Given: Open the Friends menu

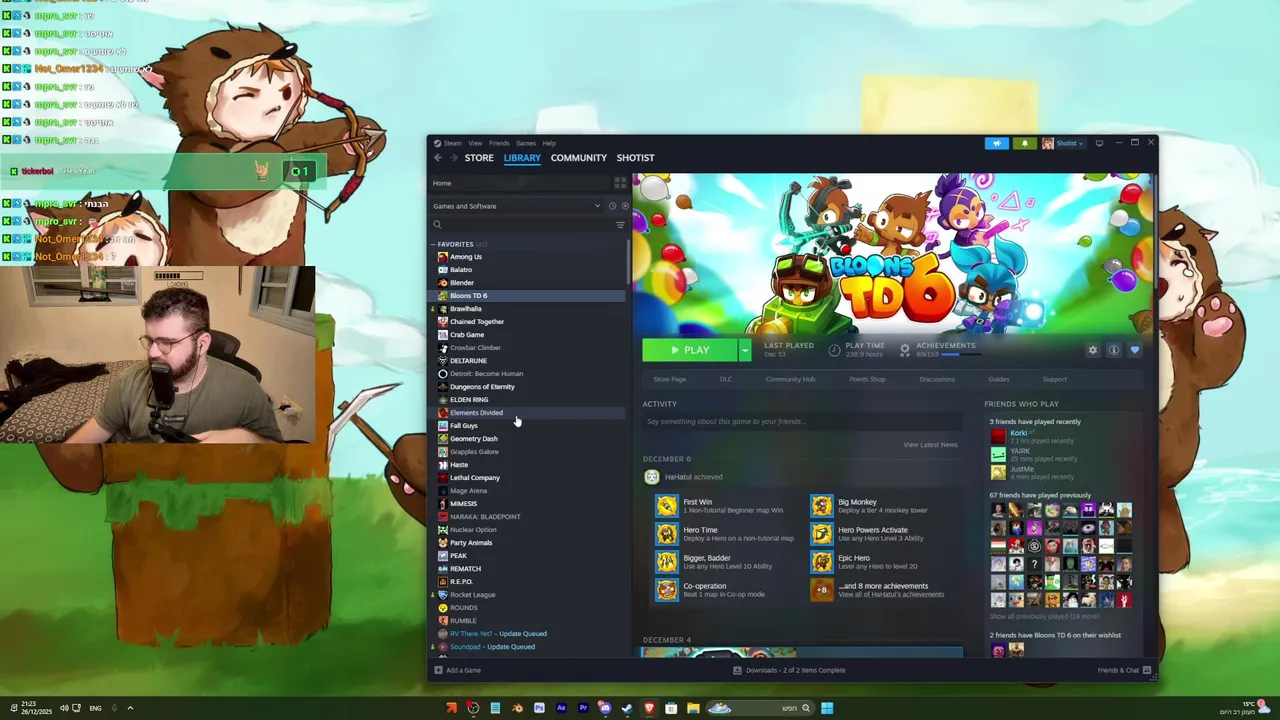Looking at the screenshot, I should tap(499, 143).
